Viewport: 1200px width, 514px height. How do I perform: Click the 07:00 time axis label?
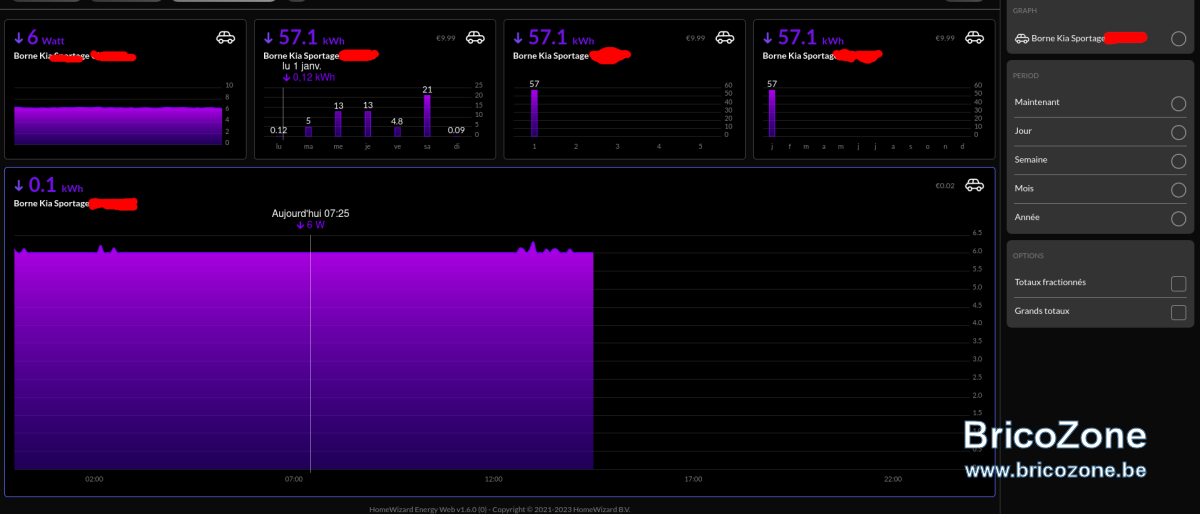click(294, 479)
